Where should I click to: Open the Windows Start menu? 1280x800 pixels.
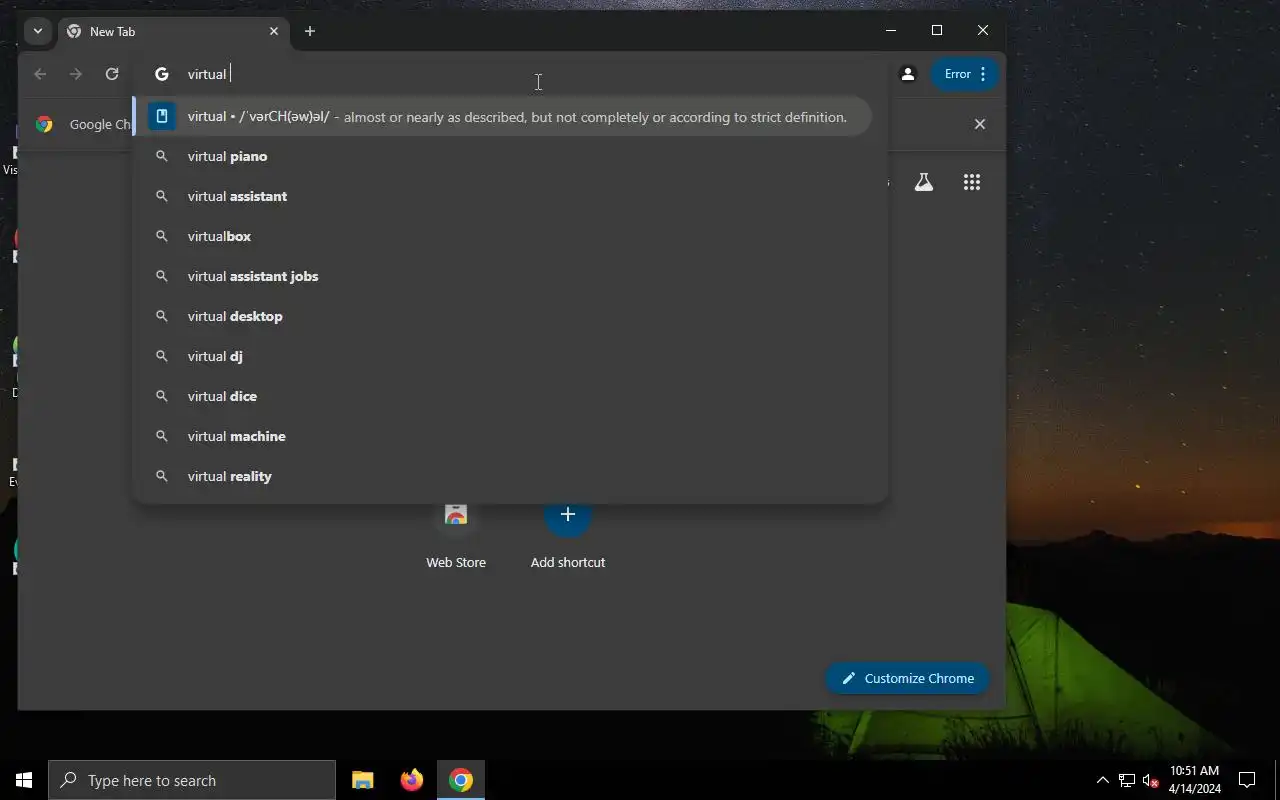click(x=24, y=780)
